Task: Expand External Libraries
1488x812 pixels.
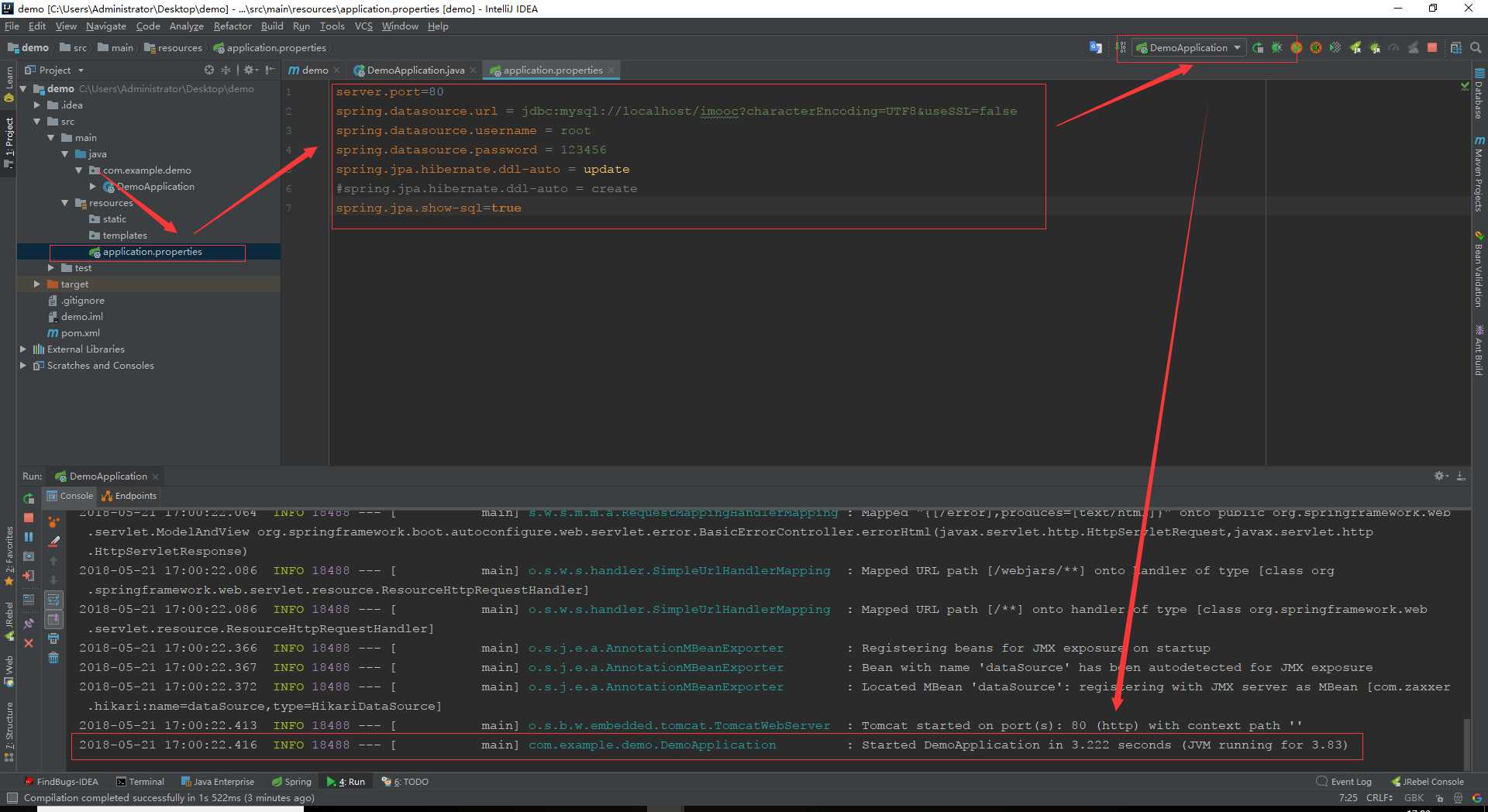Action: click(22, 349)
